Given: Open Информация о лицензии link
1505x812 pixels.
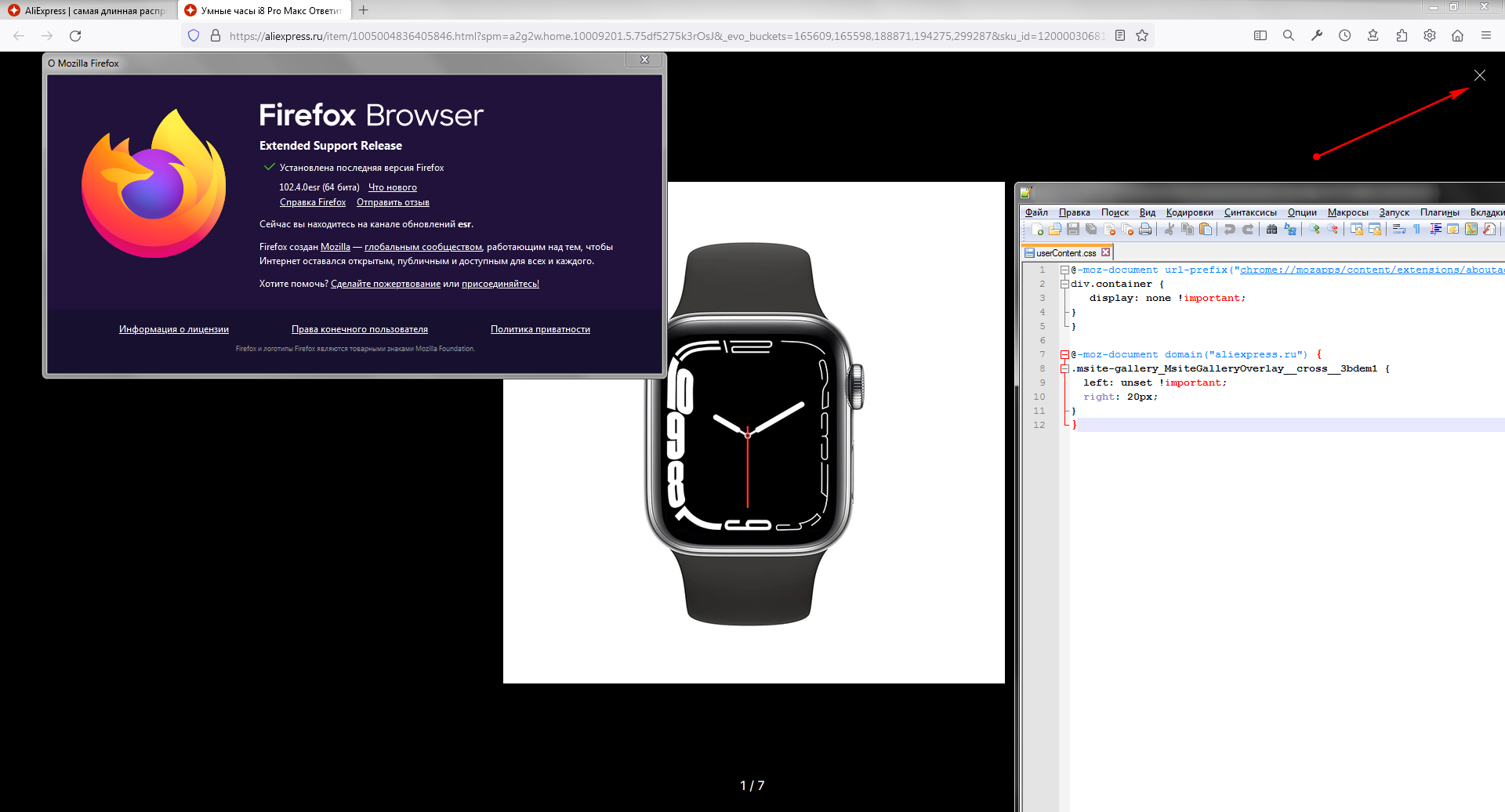Looking at the screenshot, I should pyautogui.click(x=174, y=329).
